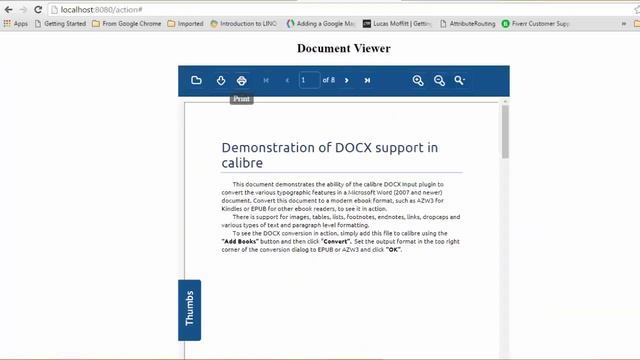Jump to the last page

click(x=367, y=80)
